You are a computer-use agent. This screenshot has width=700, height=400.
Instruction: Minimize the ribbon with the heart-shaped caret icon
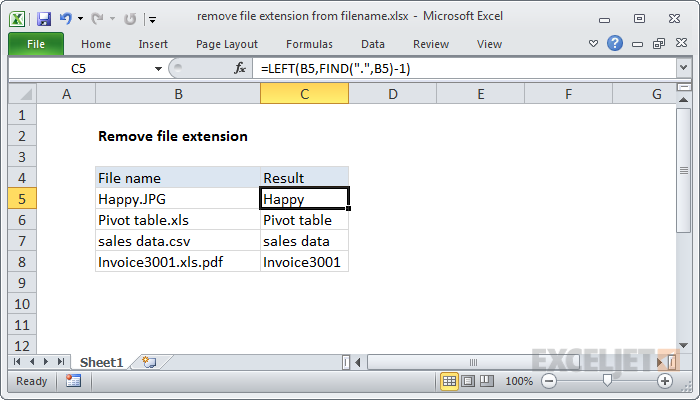click(x=593, y=43)
